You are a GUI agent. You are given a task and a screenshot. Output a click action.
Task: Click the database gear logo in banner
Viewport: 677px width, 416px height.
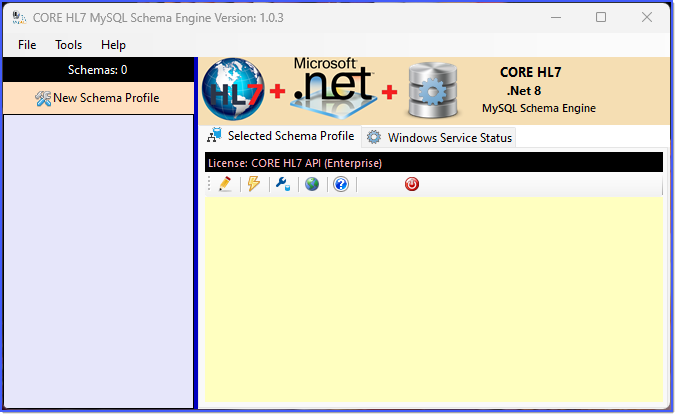433,90
